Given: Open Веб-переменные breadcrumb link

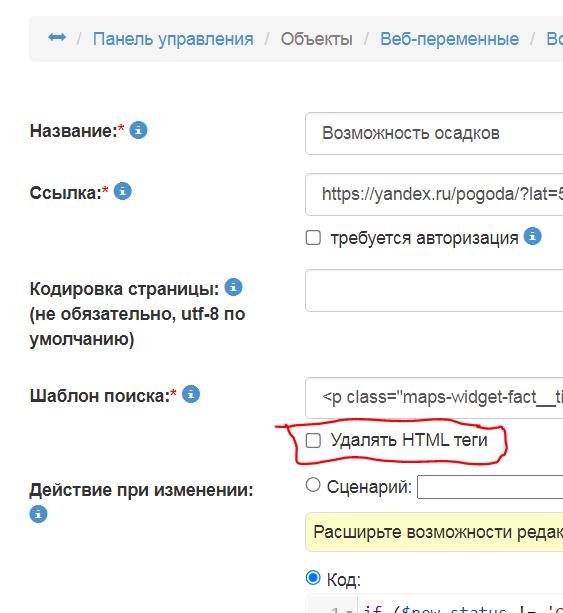Looking at the screenshot, I should pos(449,39).
